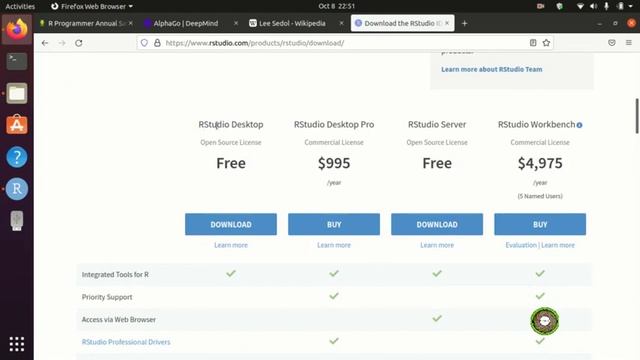This screenshot has width=640, height=360.
Task: Open Ubuntu Software from the dock
Action: point(17,125)
